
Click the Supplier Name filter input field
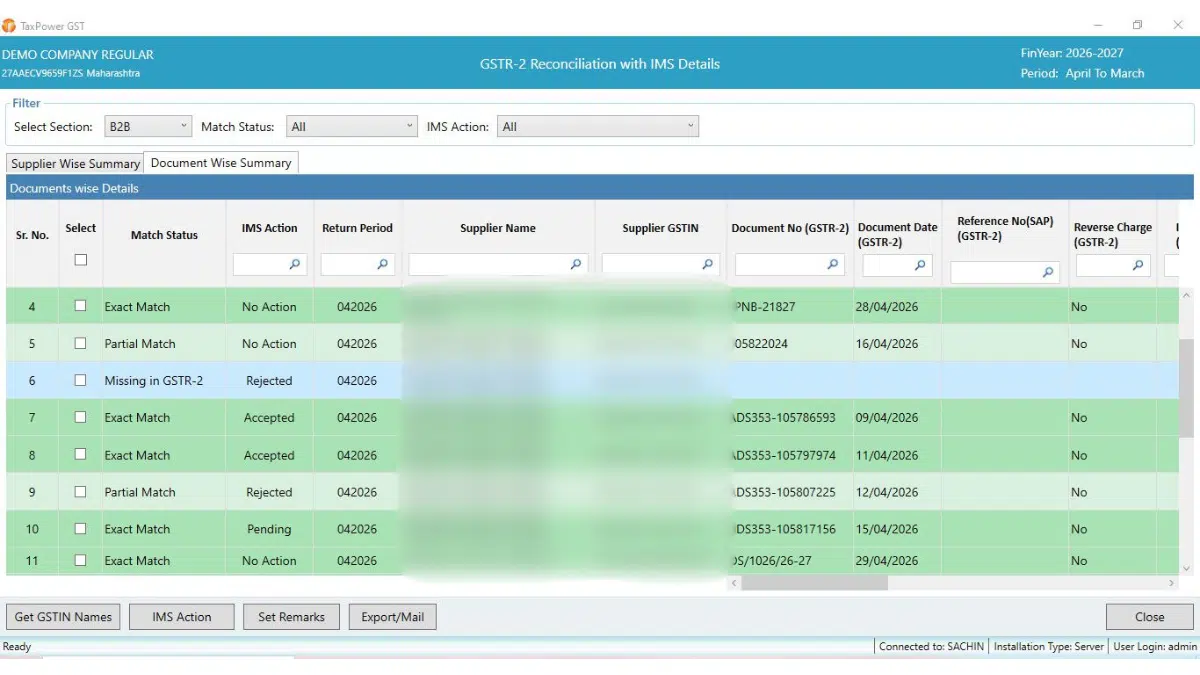point(497,265)
